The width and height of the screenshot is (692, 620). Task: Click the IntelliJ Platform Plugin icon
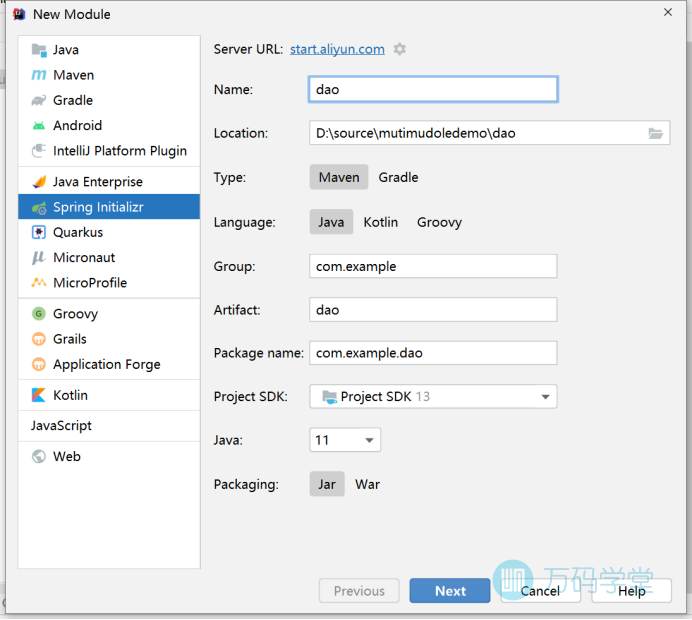coord(39,151)
